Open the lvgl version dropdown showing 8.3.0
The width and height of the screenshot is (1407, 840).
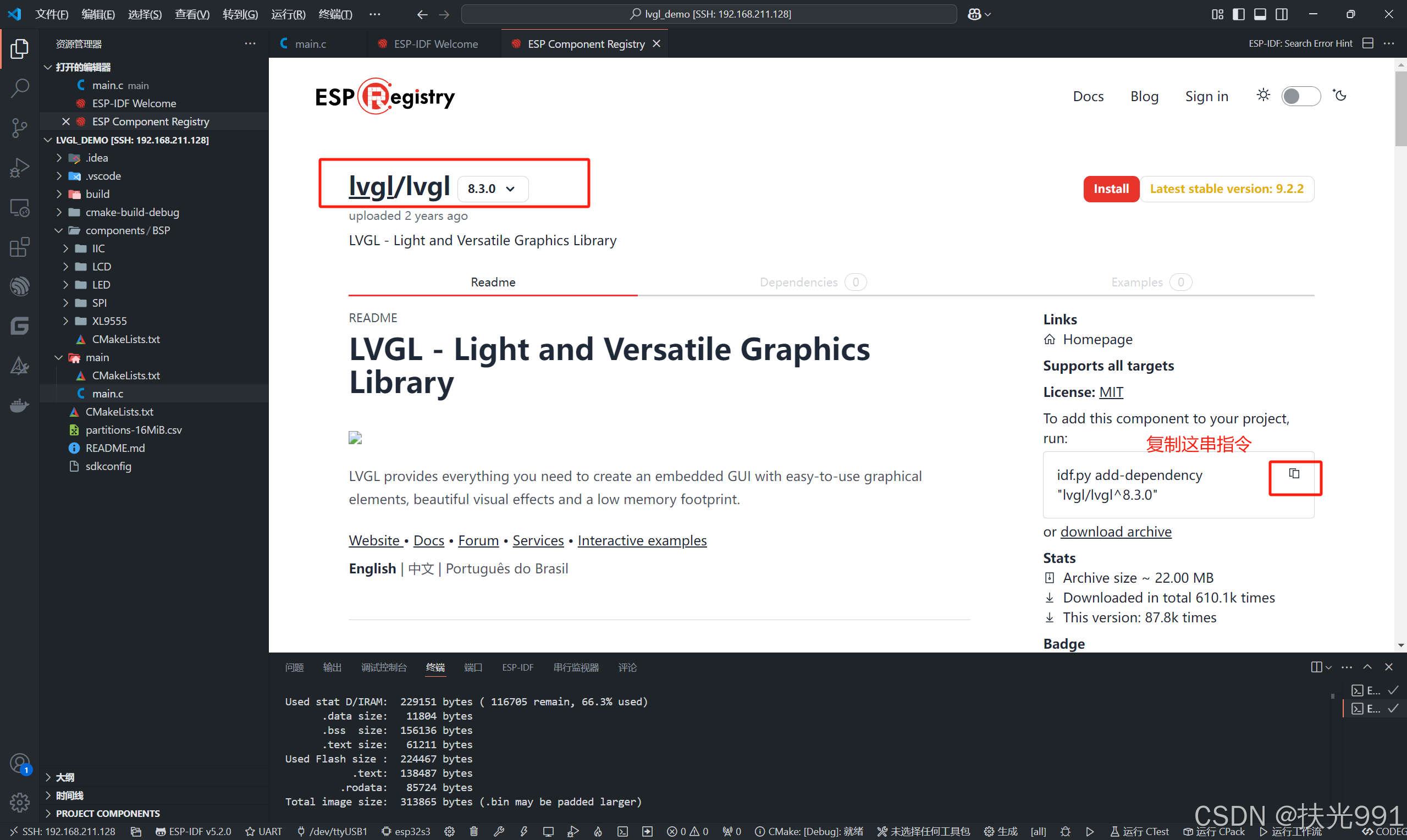coord(493,189)
